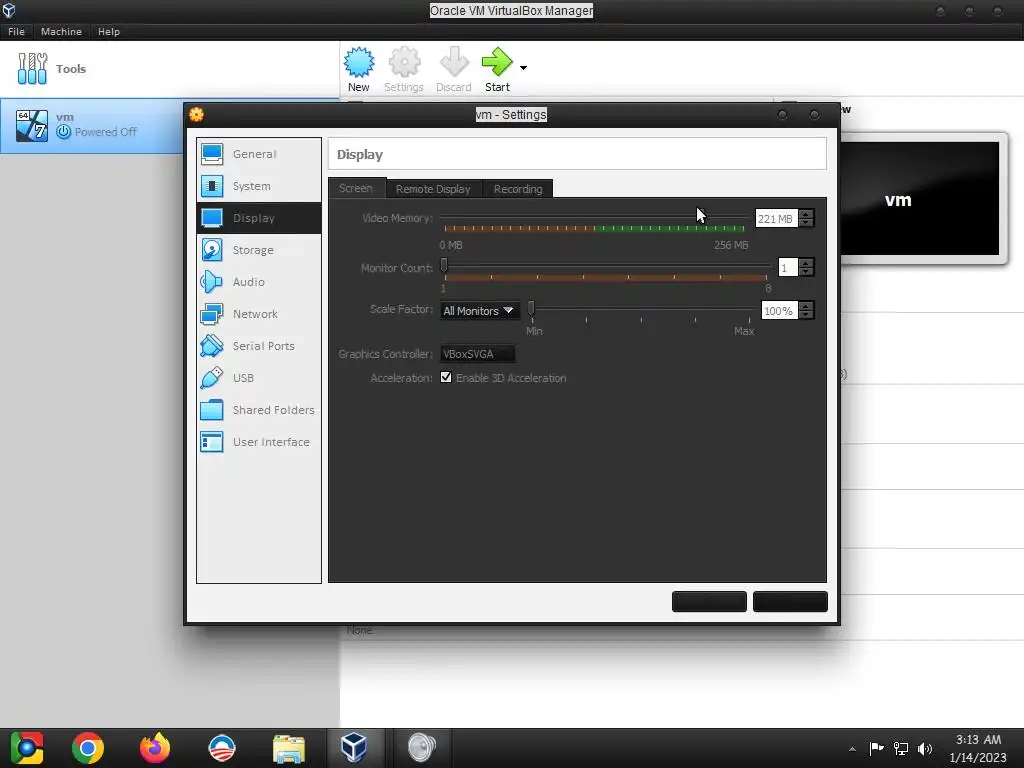
Task: Click the left dark button at dialog bottom
Action: [709, 601]
